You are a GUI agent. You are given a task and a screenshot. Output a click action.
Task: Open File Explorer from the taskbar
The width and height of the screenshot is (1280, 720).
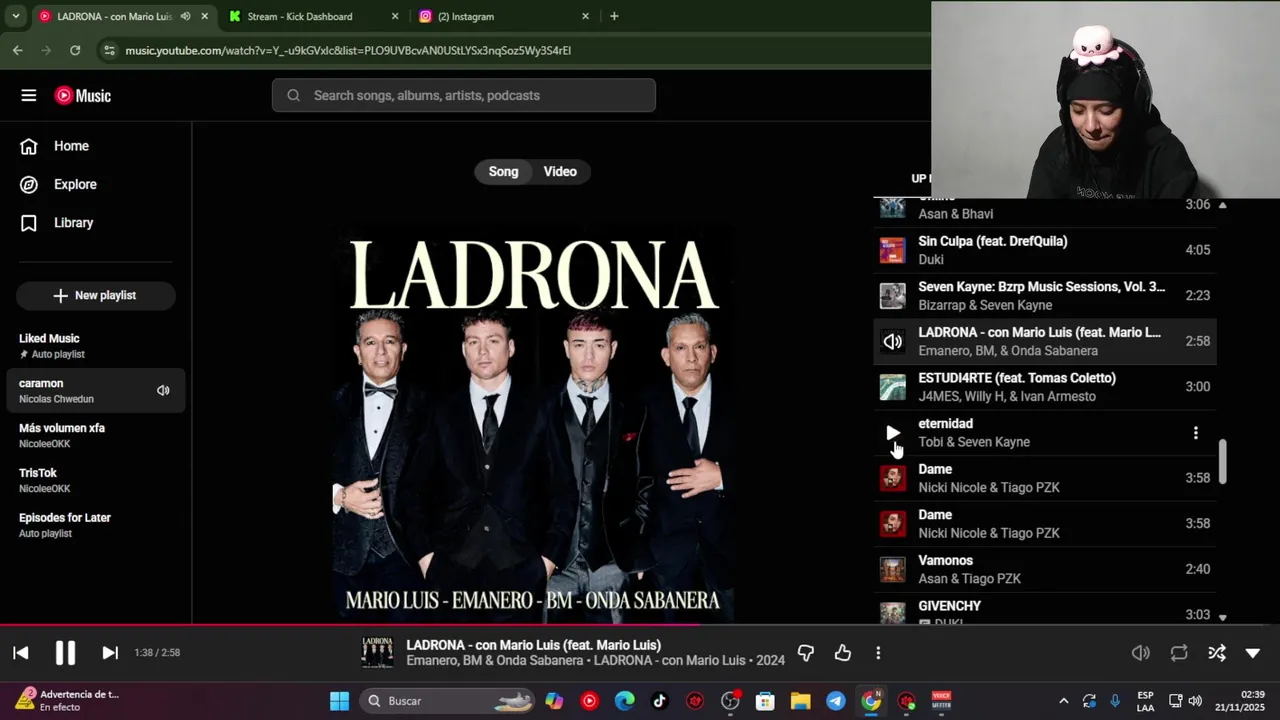click(800, 701)
